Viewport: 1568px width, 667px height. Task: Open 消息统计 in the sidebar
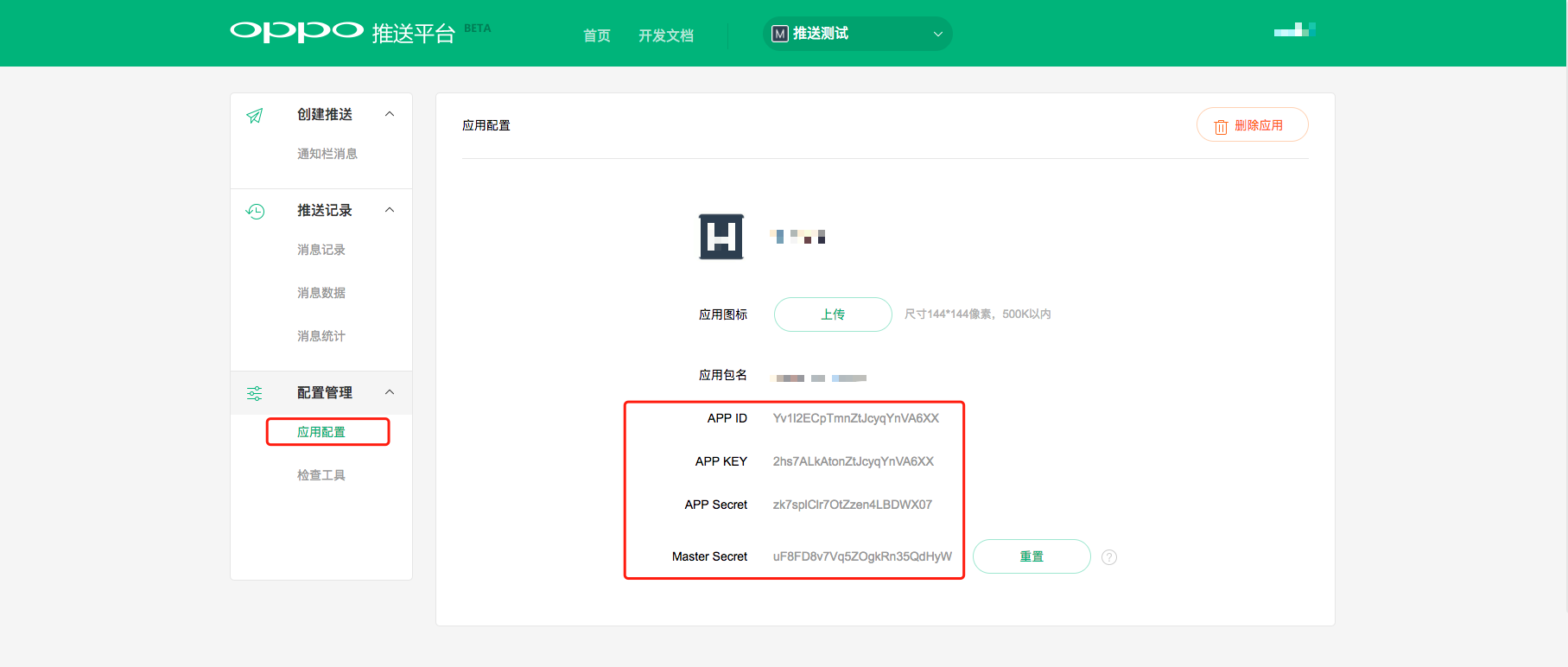(x=321, y=336)
